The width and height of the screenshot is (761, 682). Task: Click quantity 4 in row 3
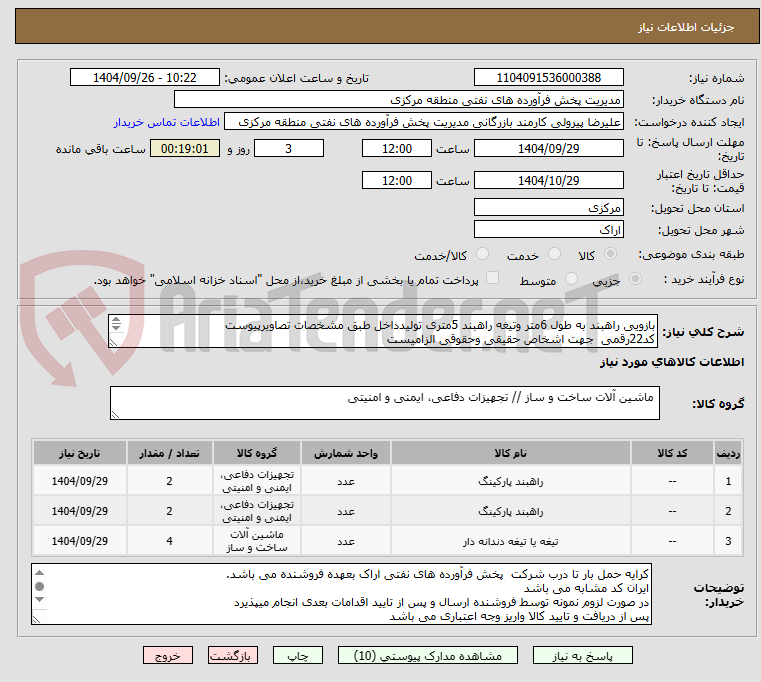169,541
